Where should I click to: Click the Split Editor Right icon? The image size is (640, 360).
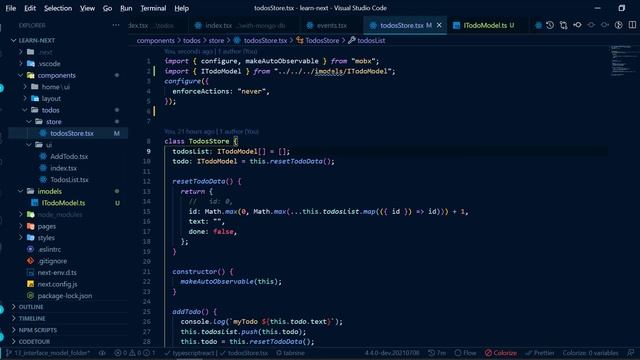[x=632, y=25]
